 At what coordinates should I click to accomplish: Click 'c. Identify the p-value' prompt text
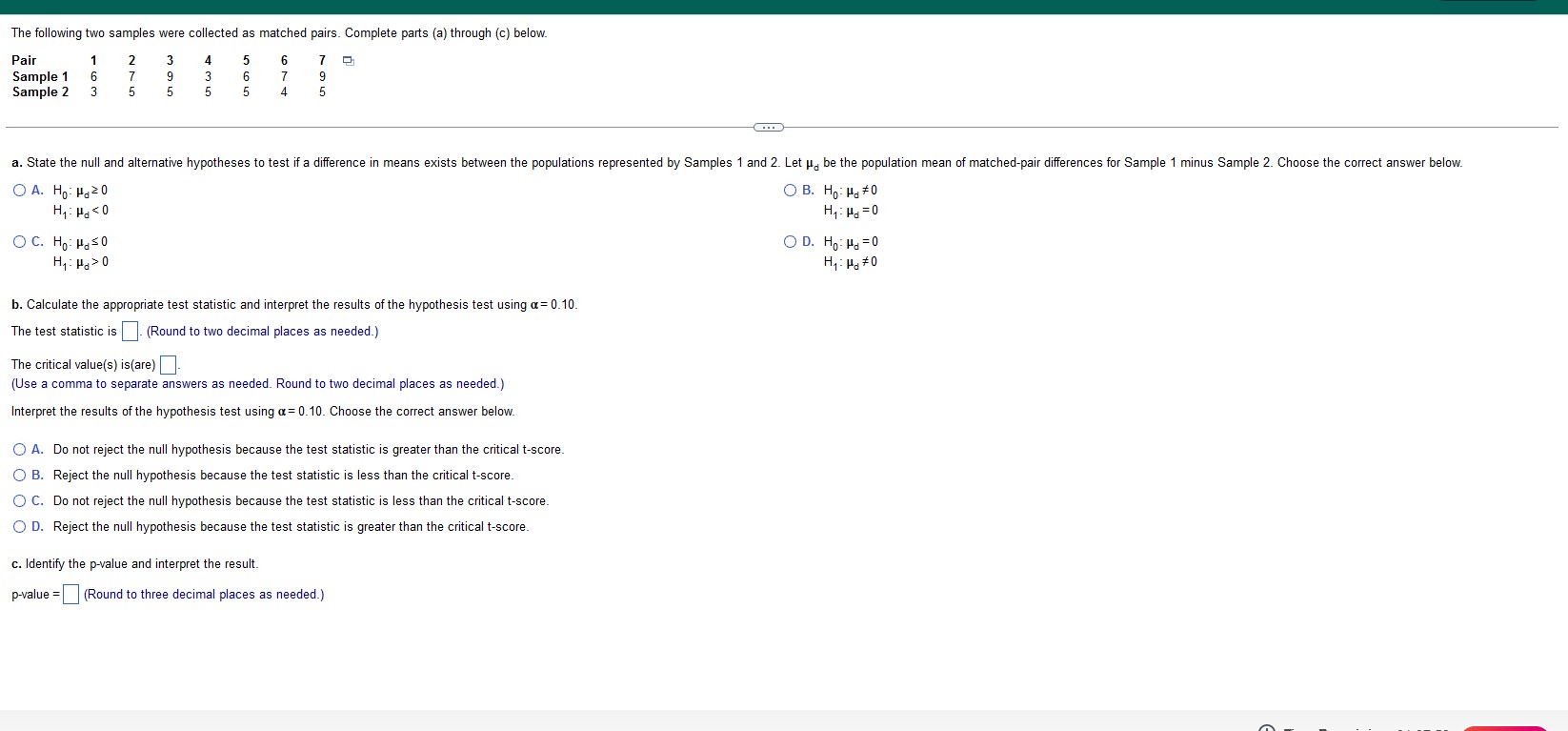coord(134,564)
